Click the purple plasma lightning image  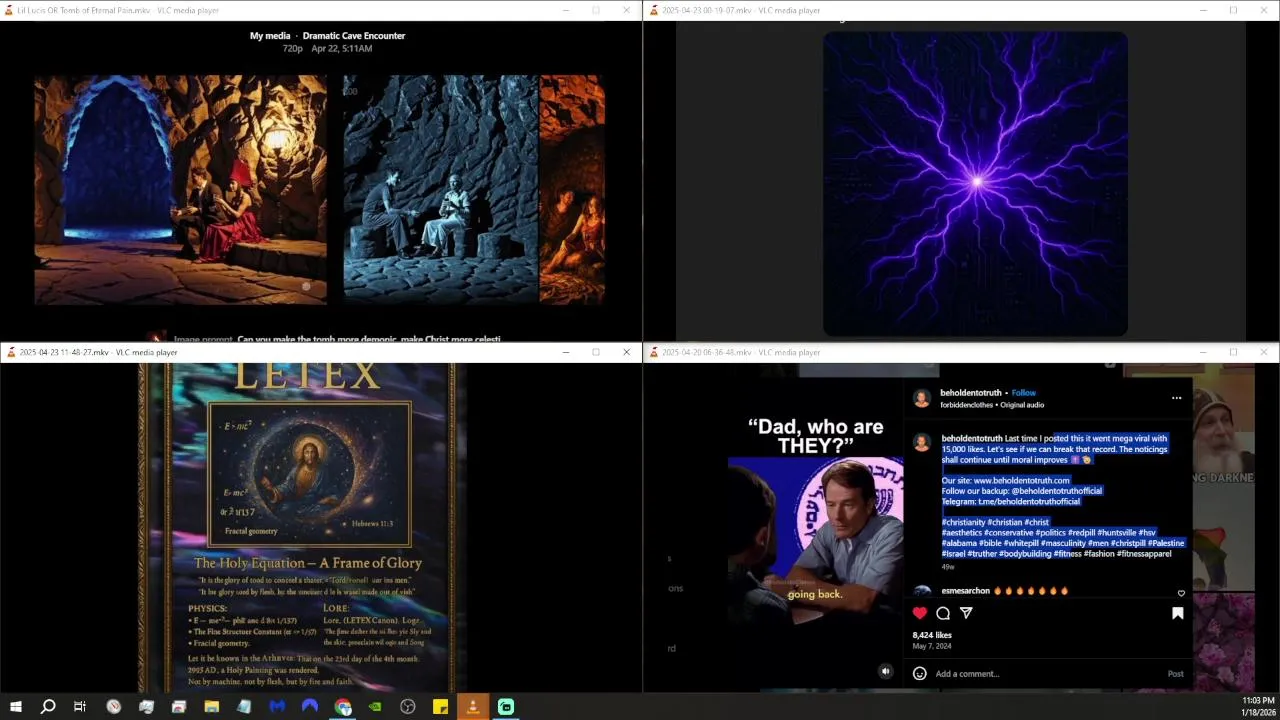coord(975,184)
